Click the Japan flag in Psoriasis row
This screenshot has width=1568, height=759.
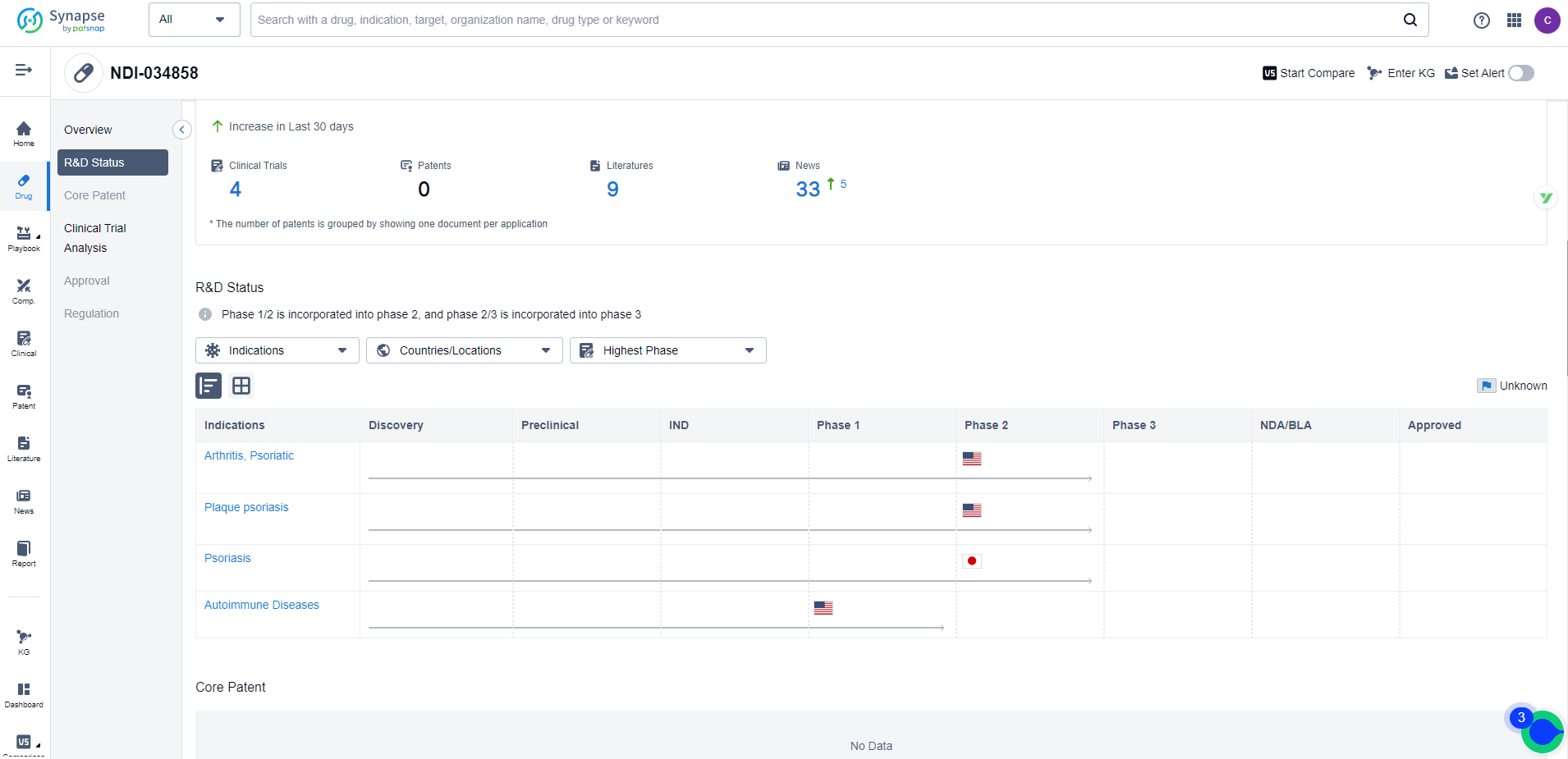[x=972, y=561]
